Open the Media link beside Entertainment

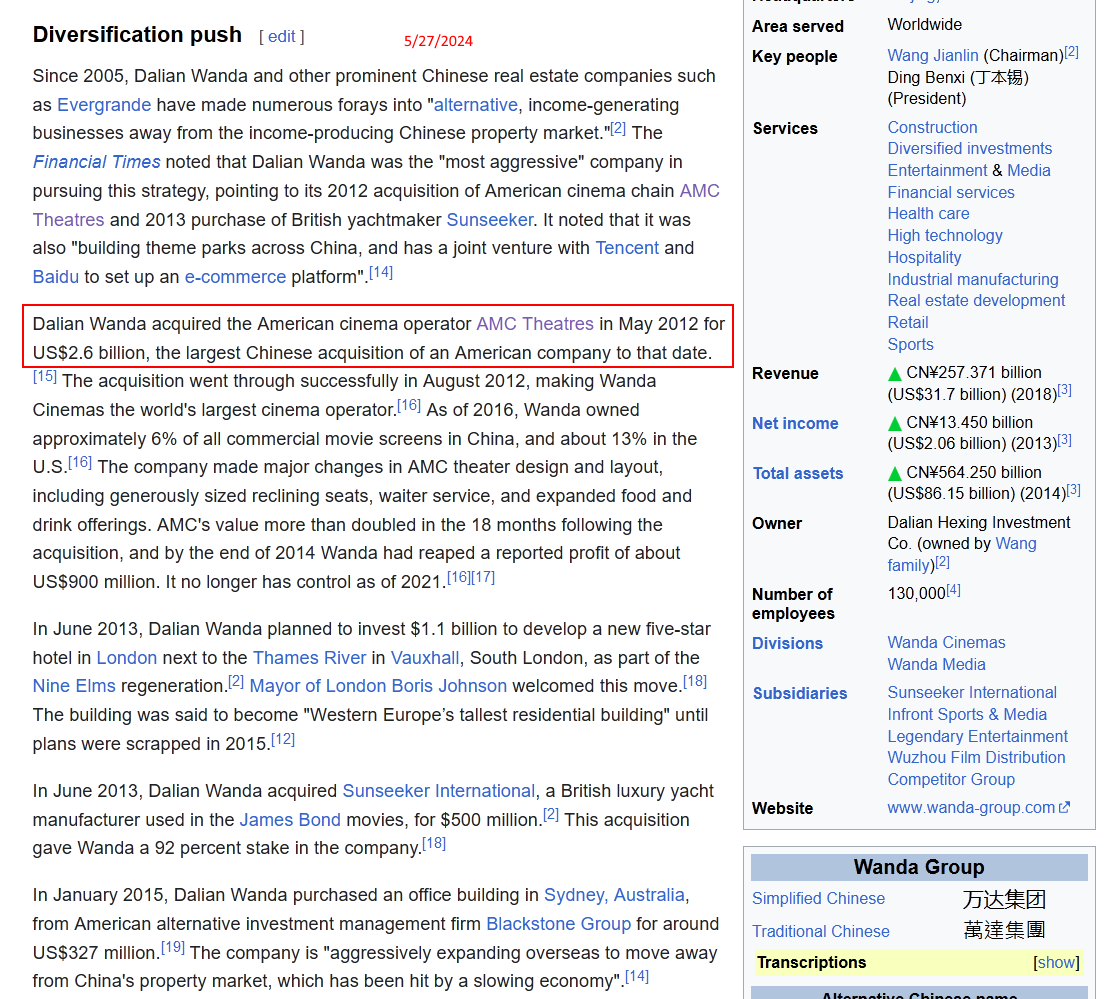[x=1029, y=170]
